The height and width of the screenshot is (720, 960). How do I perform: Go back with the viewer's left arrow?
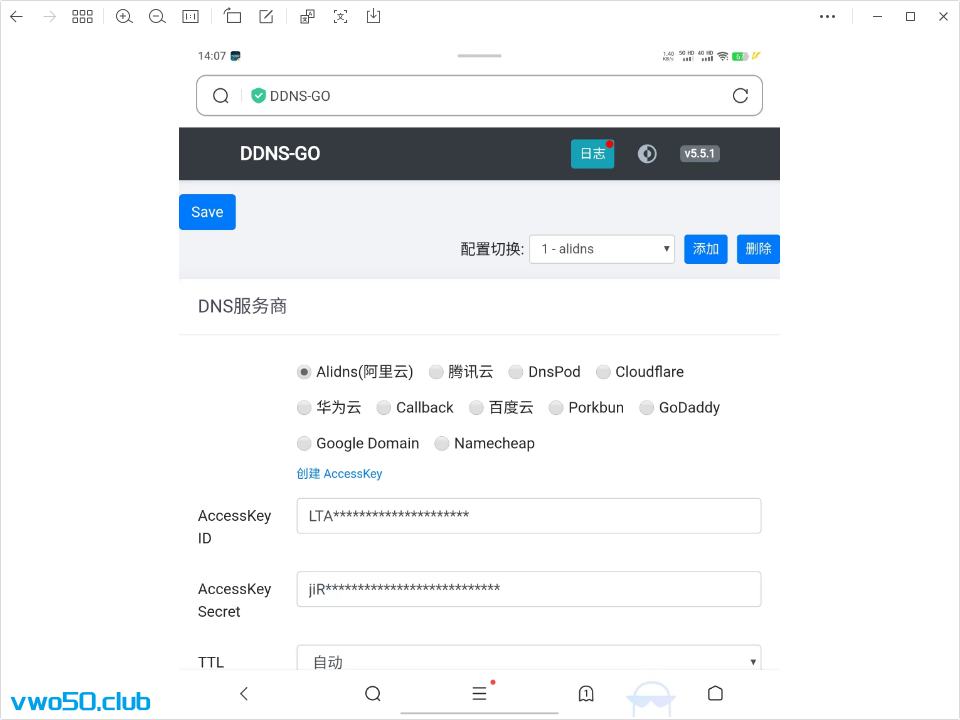pyautogui.click(x=17, y=17)
